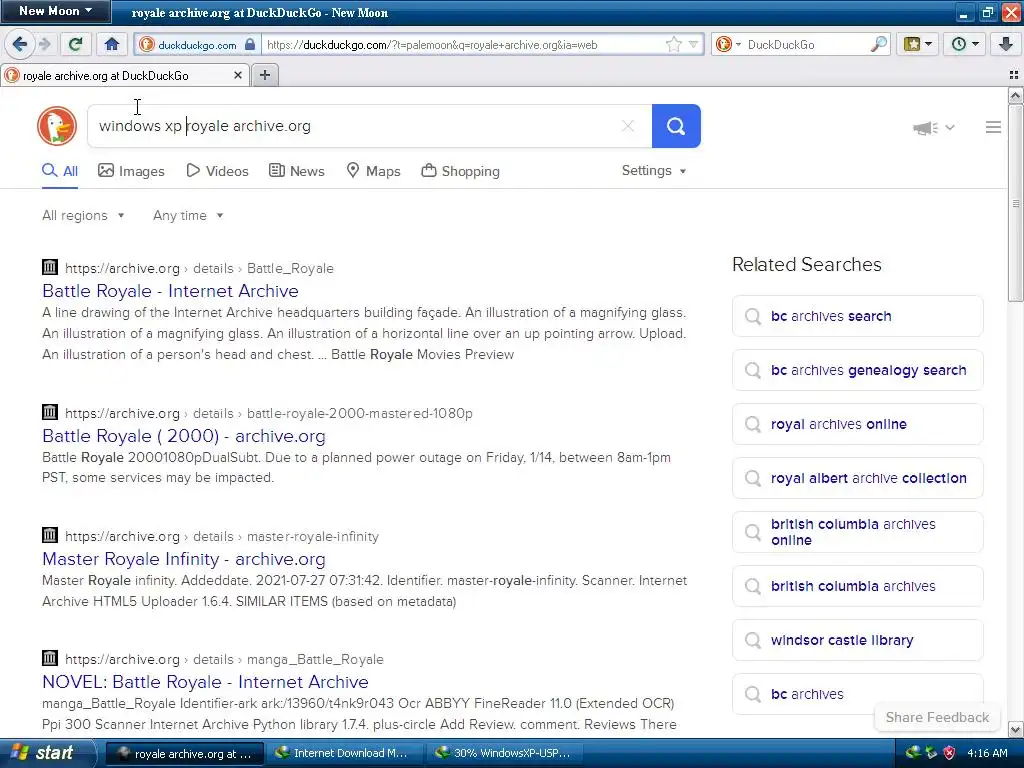Open the All regions filter dropdown
Viewport: 1024px width, 768px height.
click(x=83, y=216)
